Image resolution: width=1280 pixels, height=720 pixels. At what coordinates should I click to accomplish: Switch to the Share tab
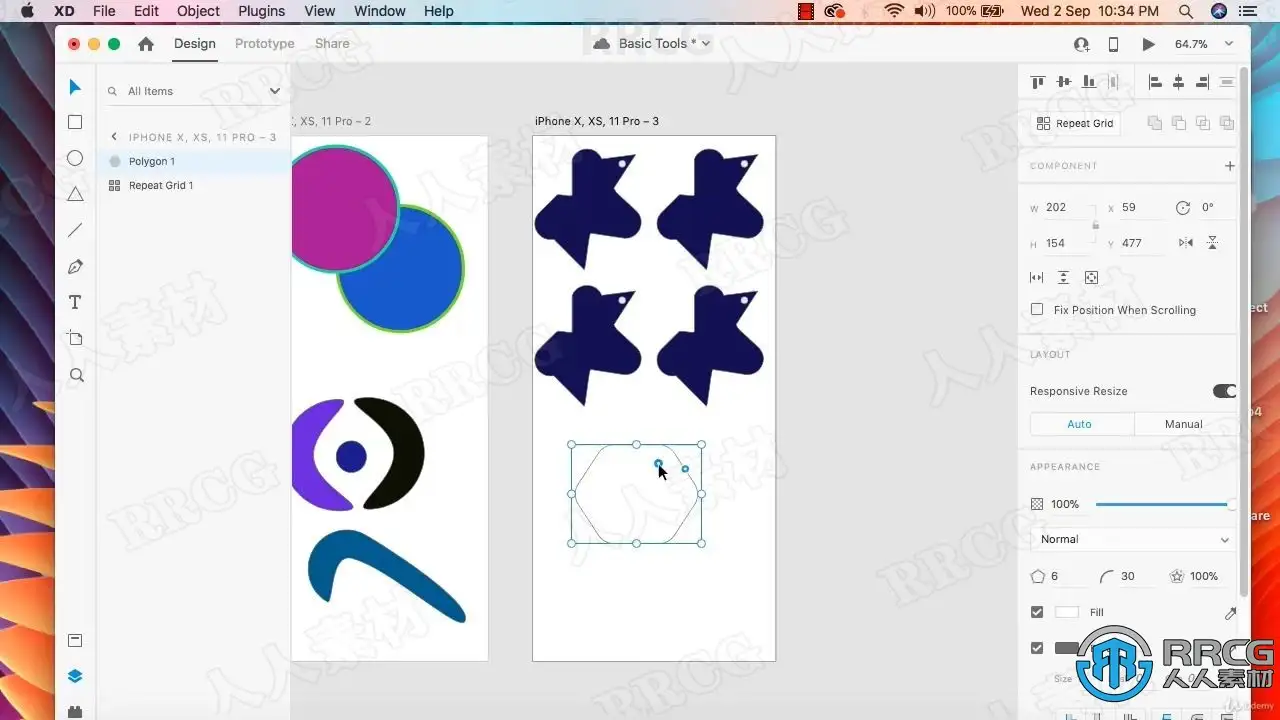[332, 44]
